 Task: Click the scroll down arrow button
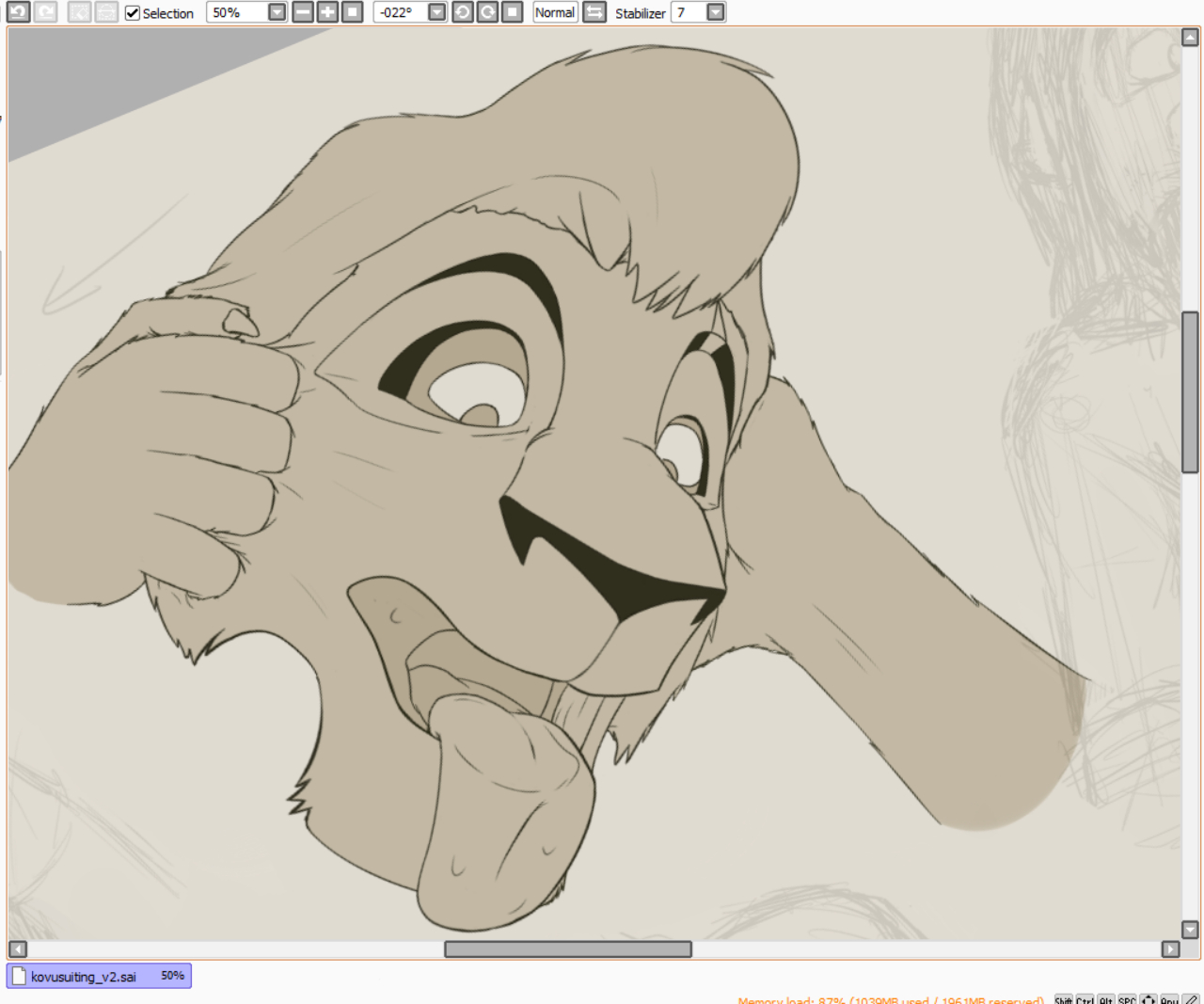point(1190,930)
